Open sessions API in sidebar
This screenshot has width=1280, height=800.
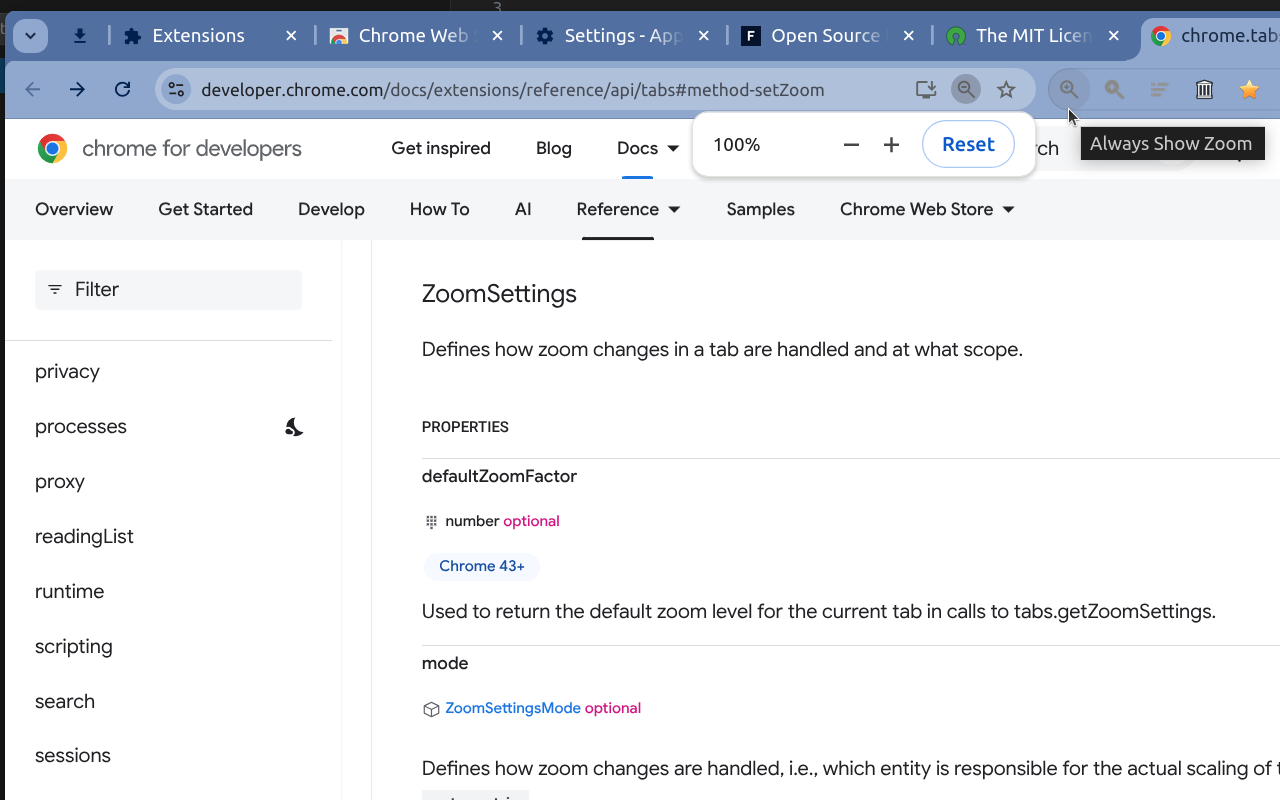pyautogui.click(x=73, y=756)
